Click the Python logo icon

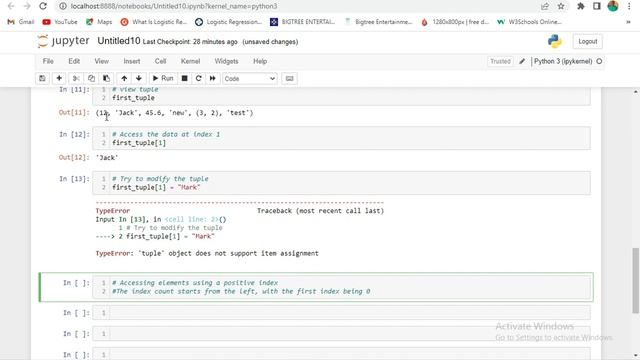pyautogui.click(x=555, y=41)
